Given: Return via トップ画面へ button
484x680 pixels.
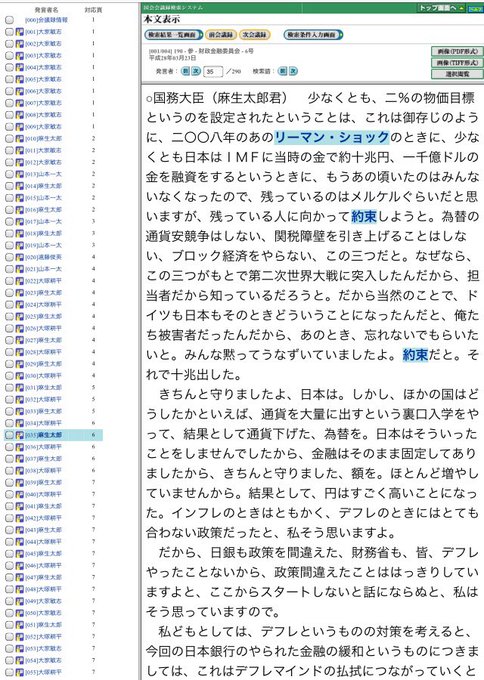Looking at the screenshot, I should coord(441,8).
